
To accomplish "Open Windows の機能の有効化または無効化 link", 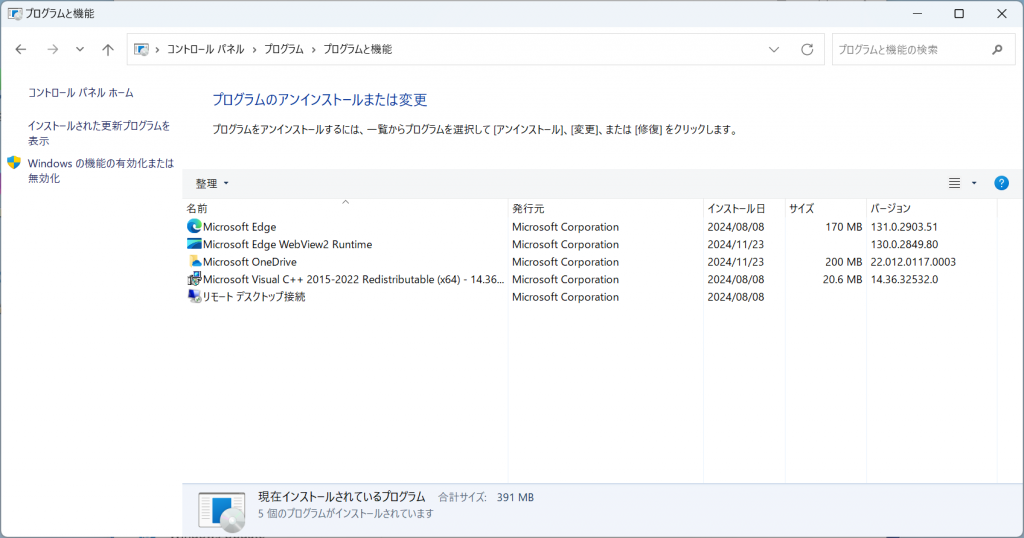I will [x=101, y=170].
